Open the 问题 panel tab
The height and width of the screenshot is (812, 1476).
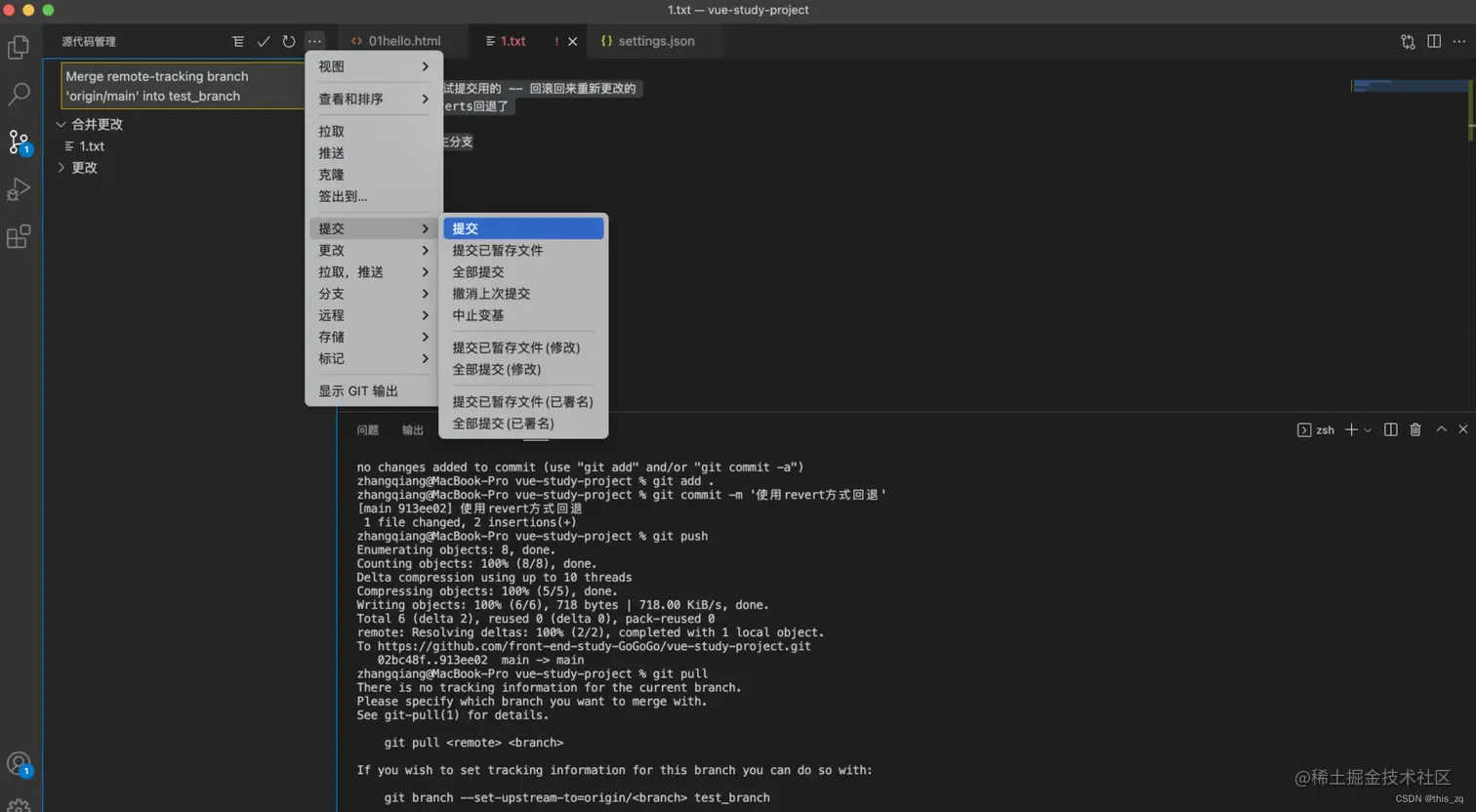click(367, 430)
